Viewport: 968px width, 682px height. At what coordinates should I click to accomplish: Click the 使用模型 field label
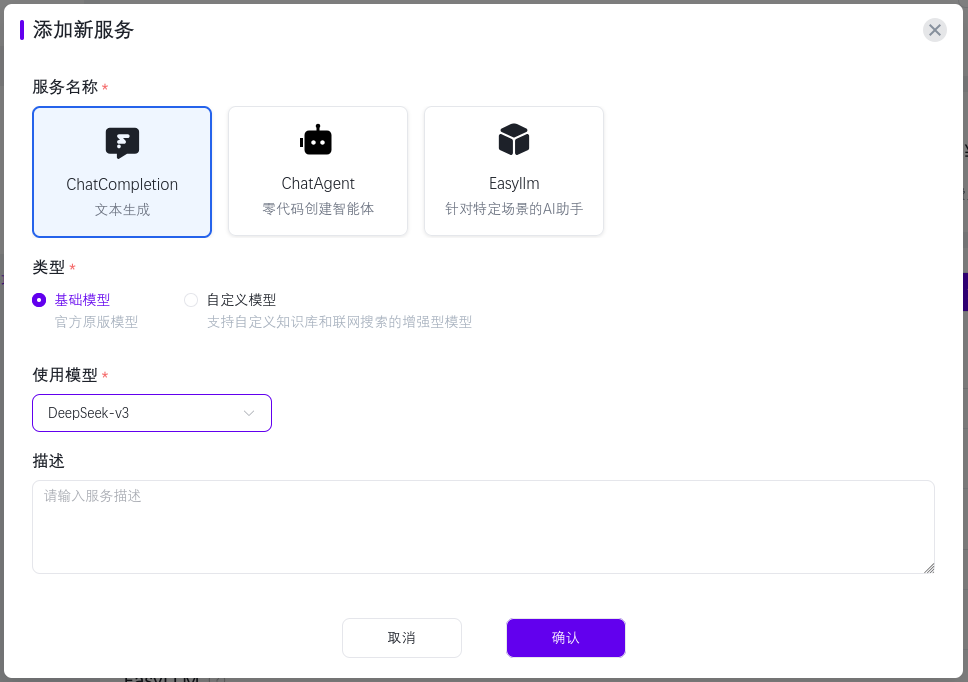pos(65,375)
